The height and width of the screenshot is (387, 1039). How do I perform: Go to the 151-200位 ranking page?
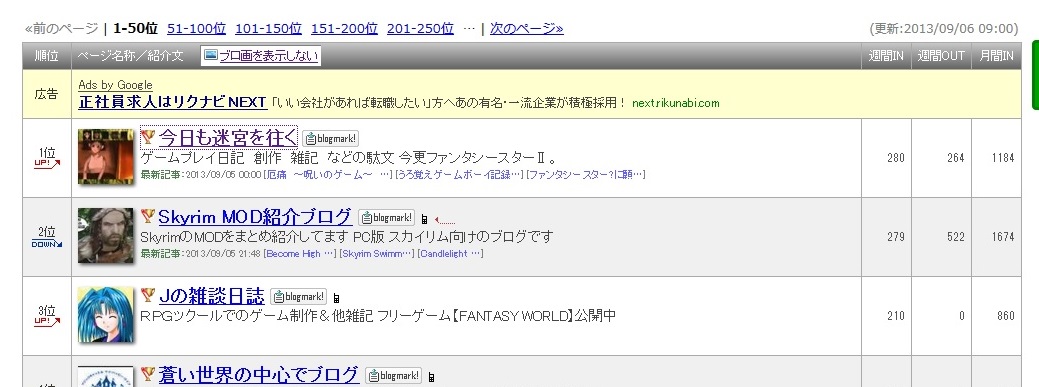pos(344,28)
